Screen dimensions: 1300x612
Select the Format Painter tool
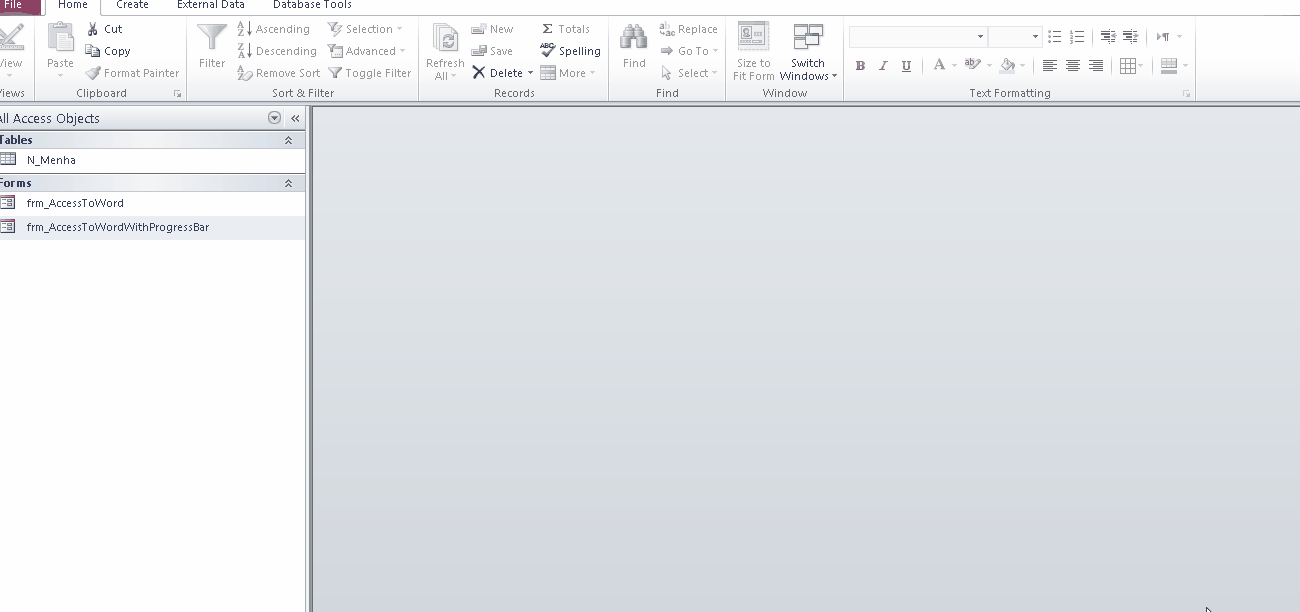(x=133, y=73)
